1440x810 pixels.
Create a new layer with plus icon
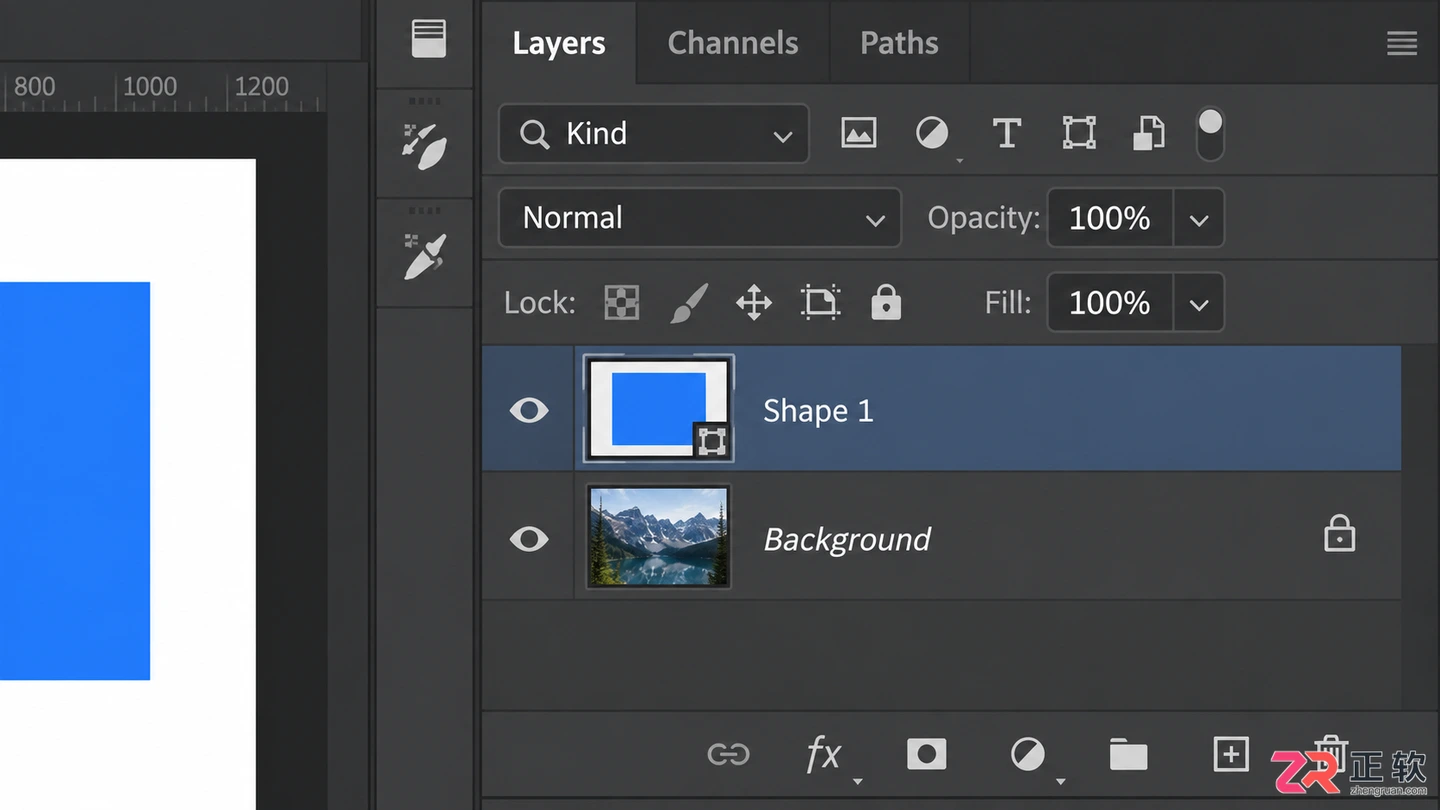point(1230,754)
